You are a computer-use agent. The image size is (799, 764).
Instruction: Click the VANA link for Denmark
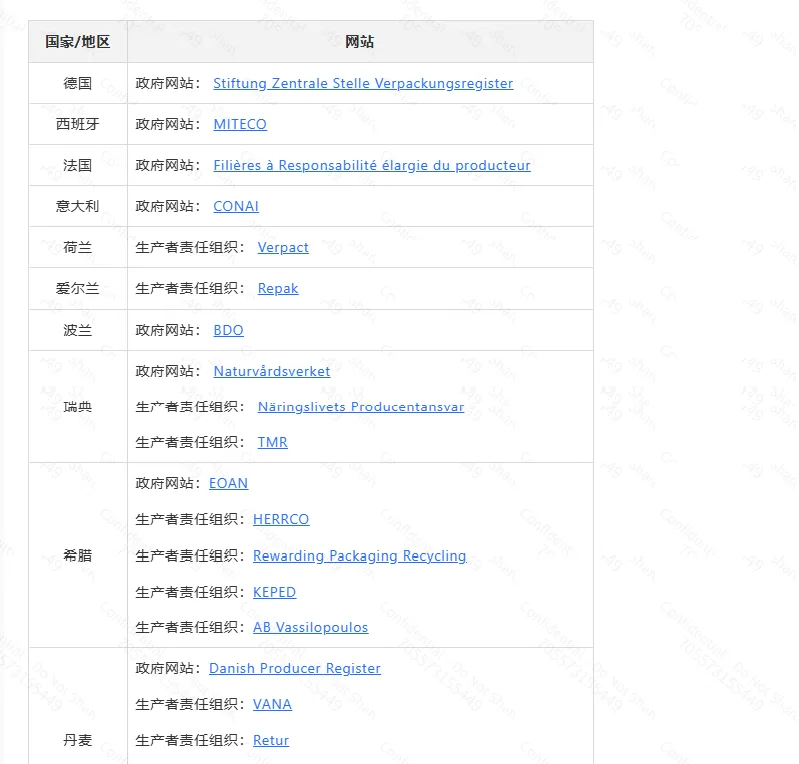pos(272,704)
